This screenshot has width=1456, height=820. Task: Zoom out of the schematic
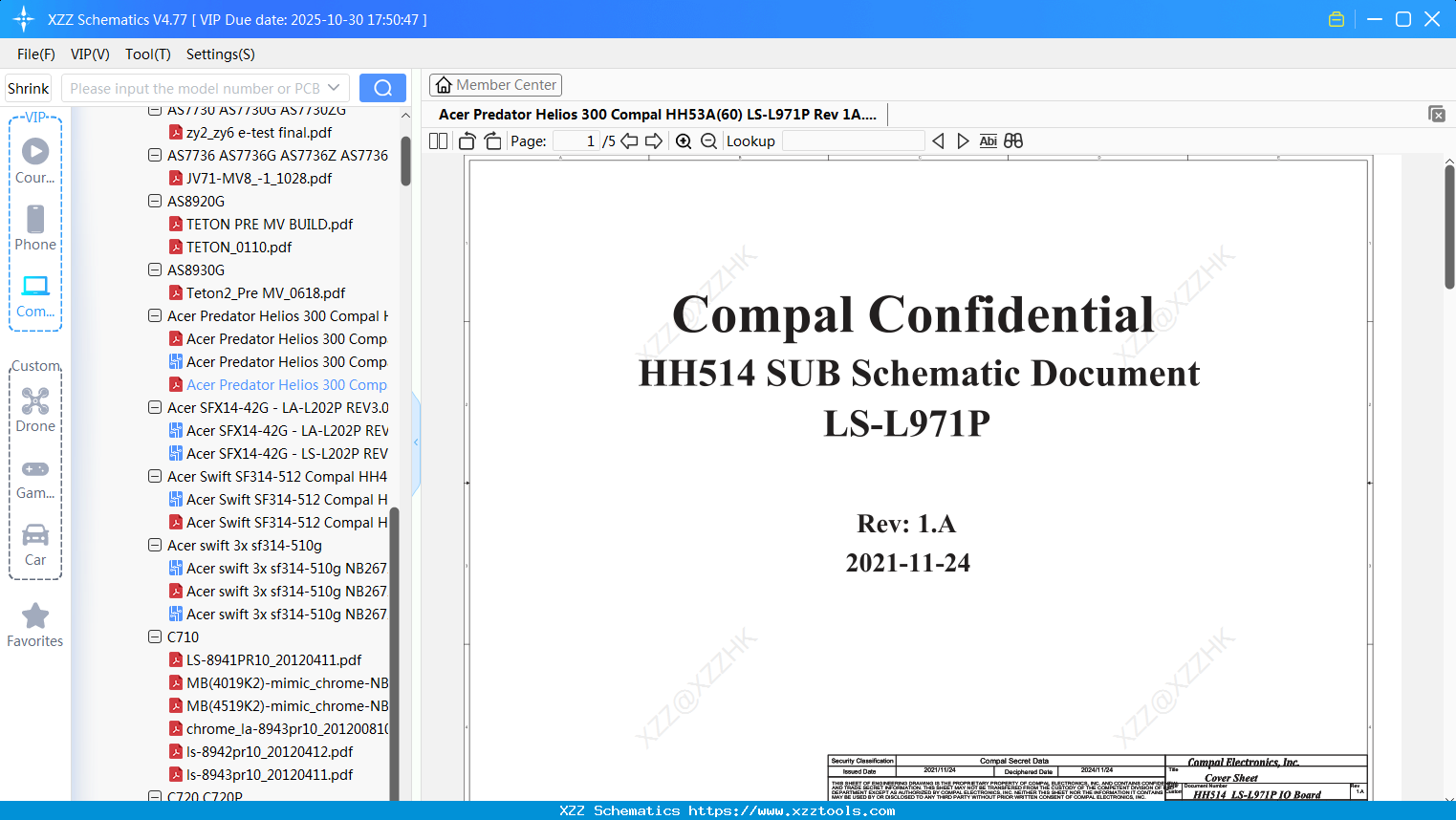[708, 141]
